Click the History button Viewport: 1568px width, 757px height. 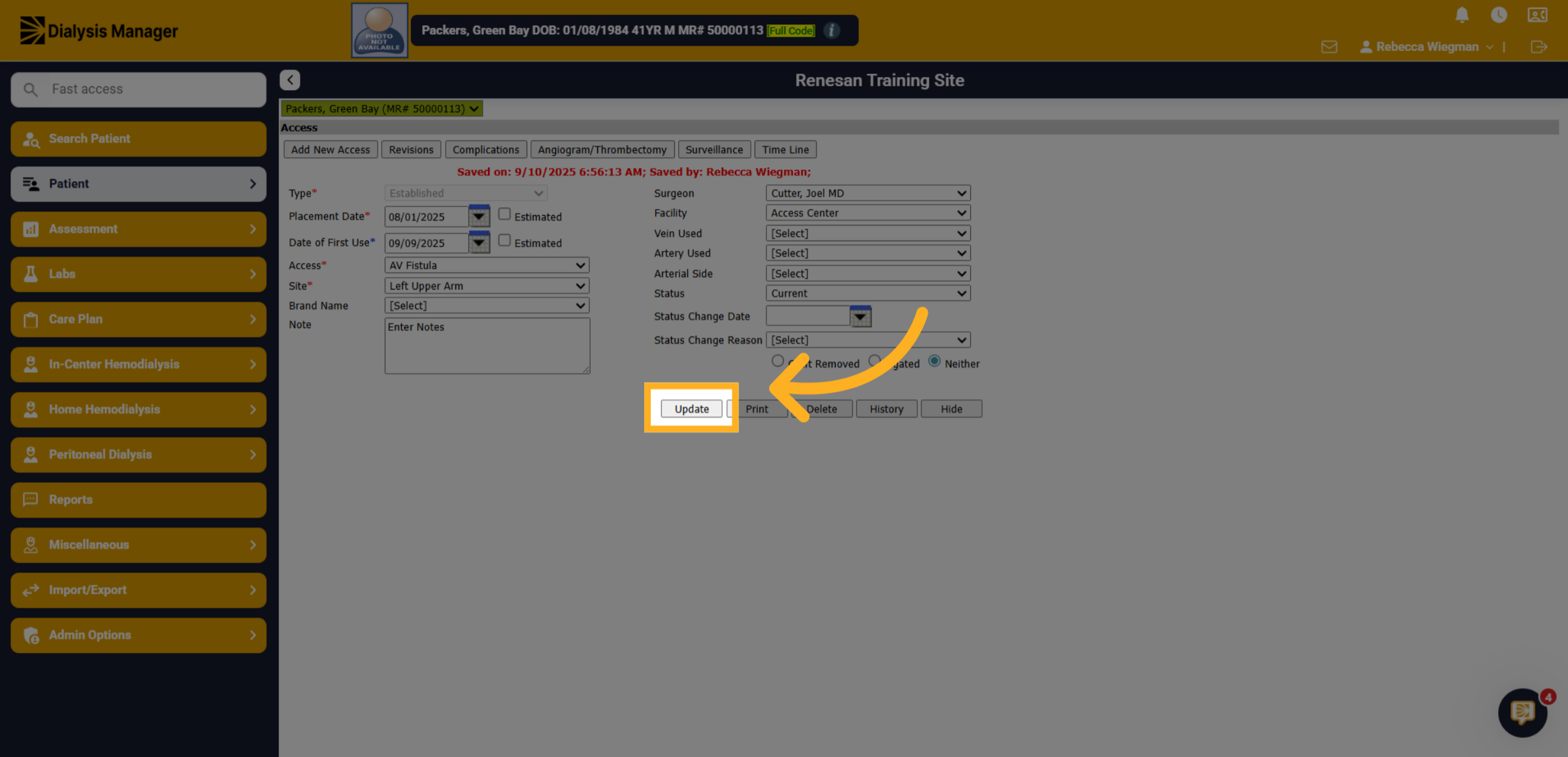click(887, 409)
